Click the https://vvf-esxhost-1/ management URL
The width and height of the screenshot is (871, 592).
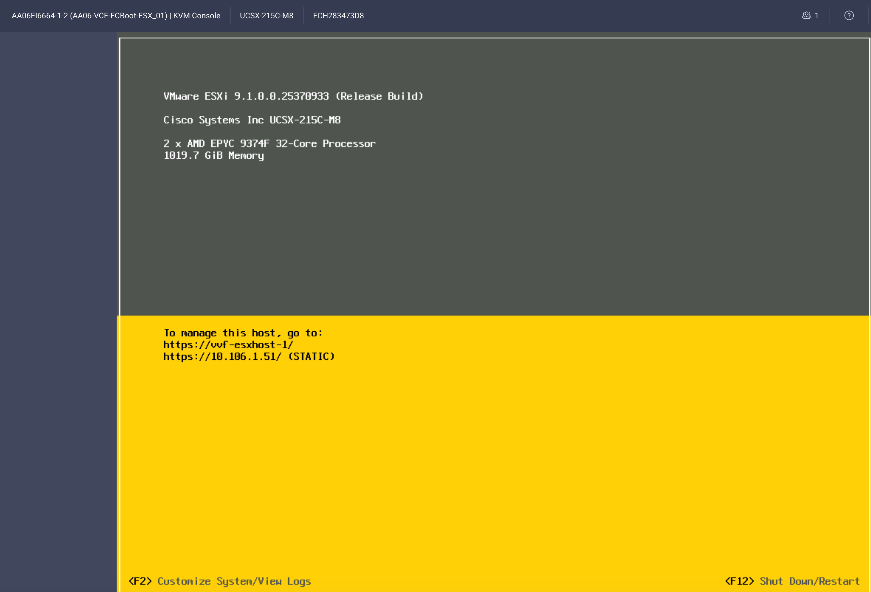tap(228, 345)
